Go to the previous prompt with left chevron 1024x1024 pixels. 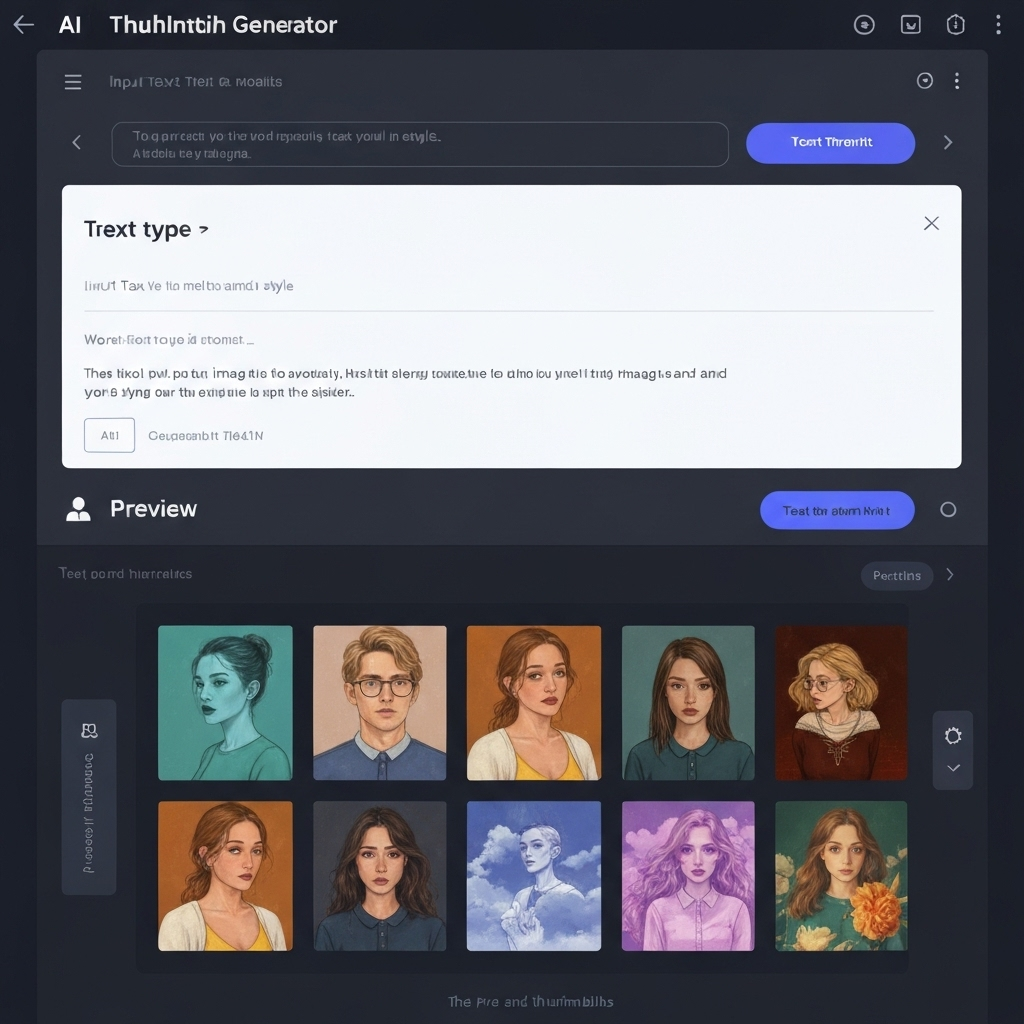(x=76, y=143)
